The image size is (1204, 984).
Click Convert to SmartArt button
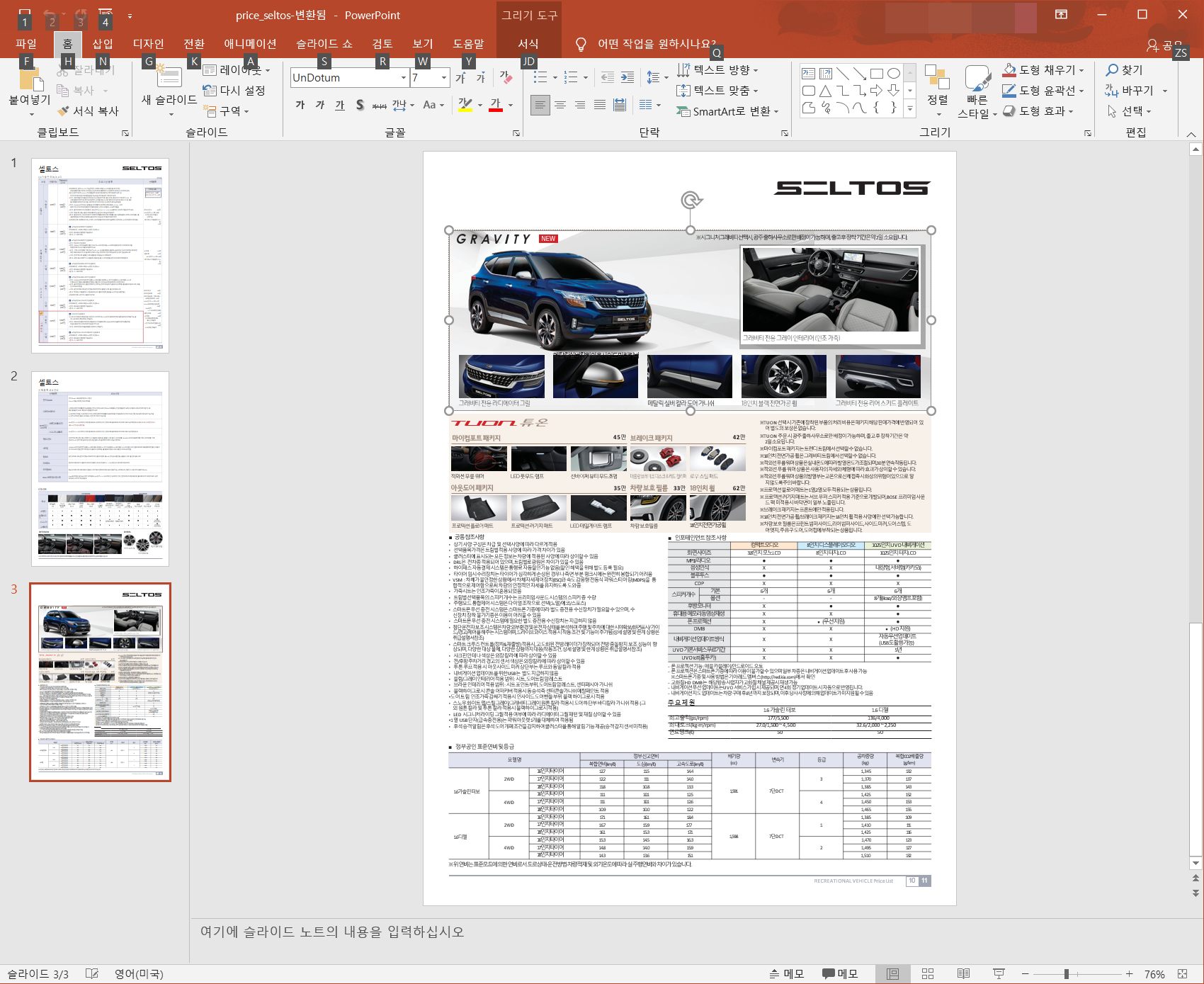tap(727, 111)
